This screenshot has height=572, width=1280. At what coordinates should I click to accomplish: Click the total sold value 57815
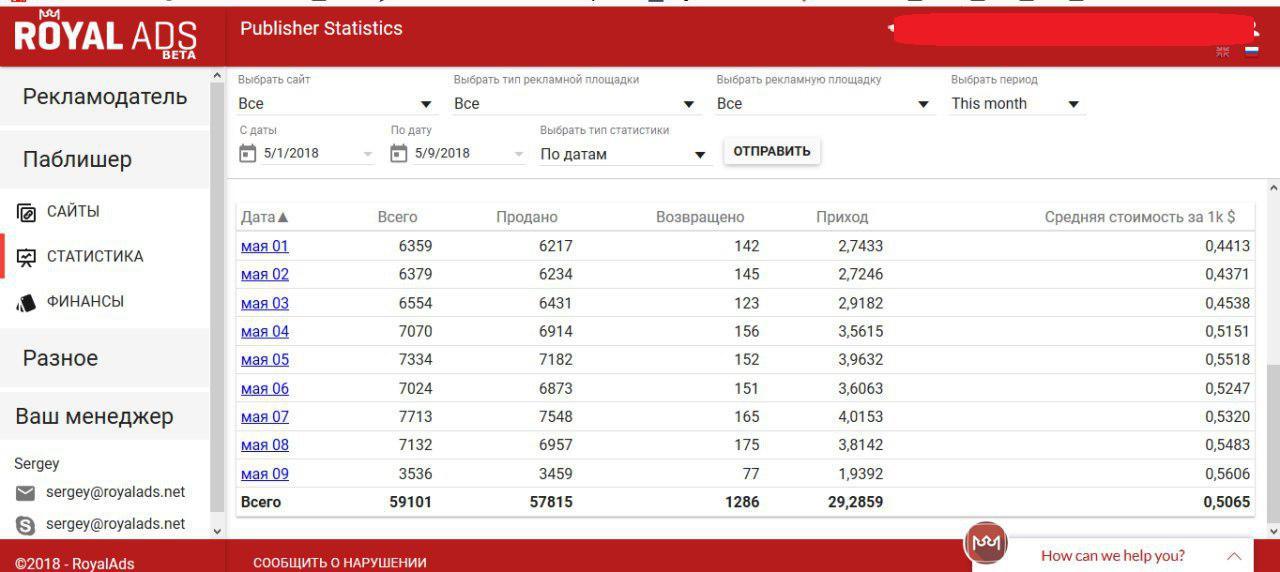(x=551, y=502)
